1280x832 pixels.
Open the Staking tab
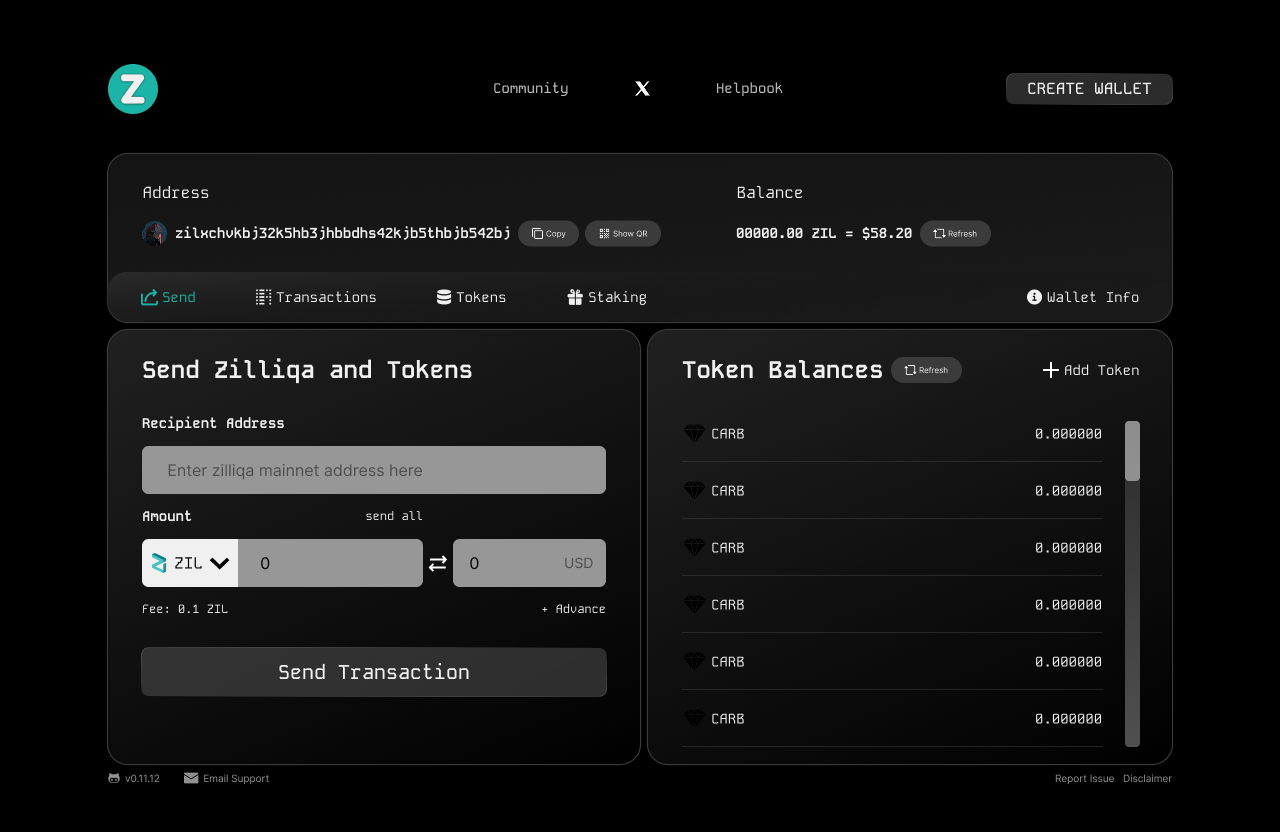coord(607,297)
